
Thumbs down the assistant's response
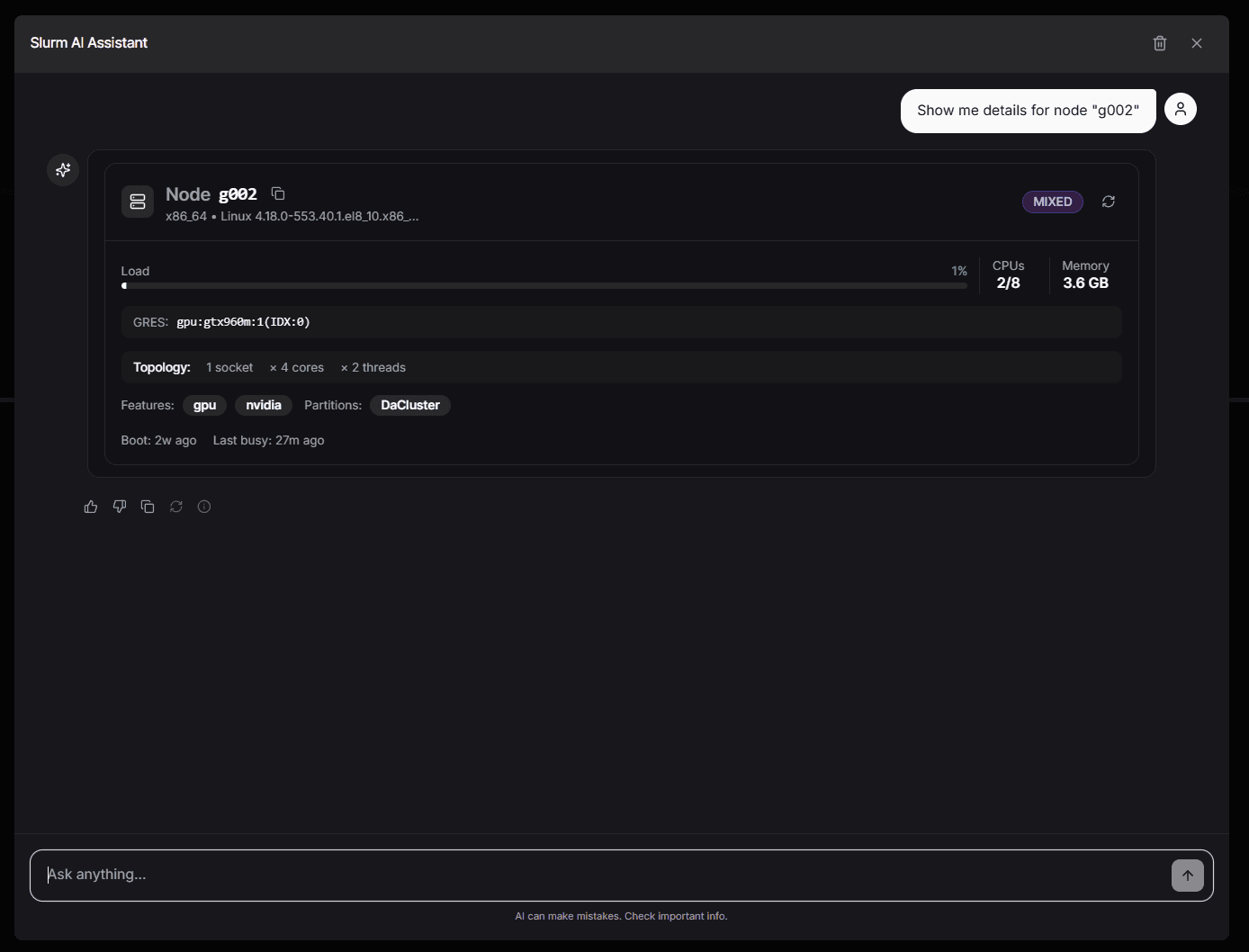119,507
